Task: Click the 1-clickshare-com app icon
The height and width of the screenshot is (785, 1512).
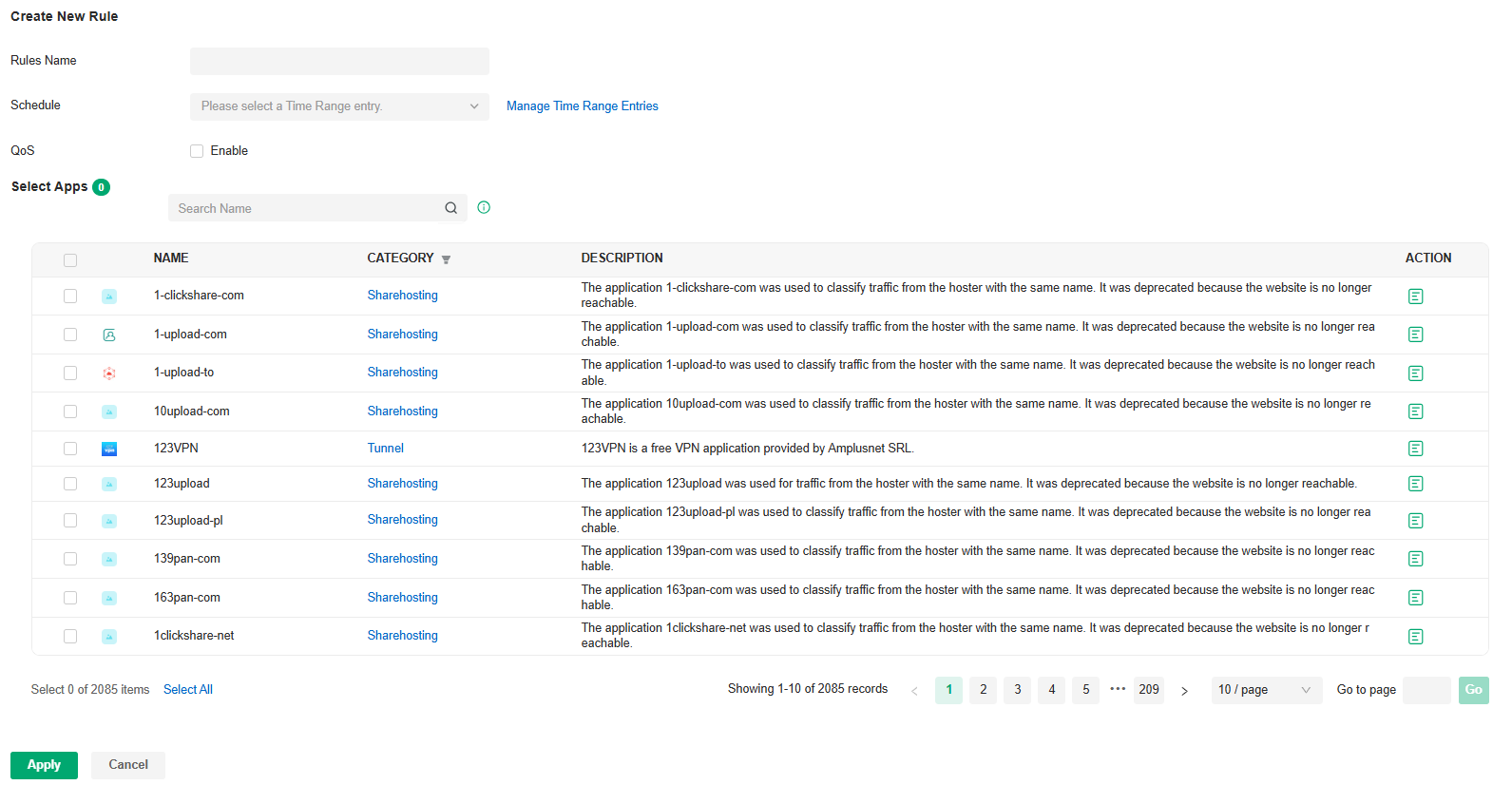Action: pyautogui.click(x=109, y=297)
